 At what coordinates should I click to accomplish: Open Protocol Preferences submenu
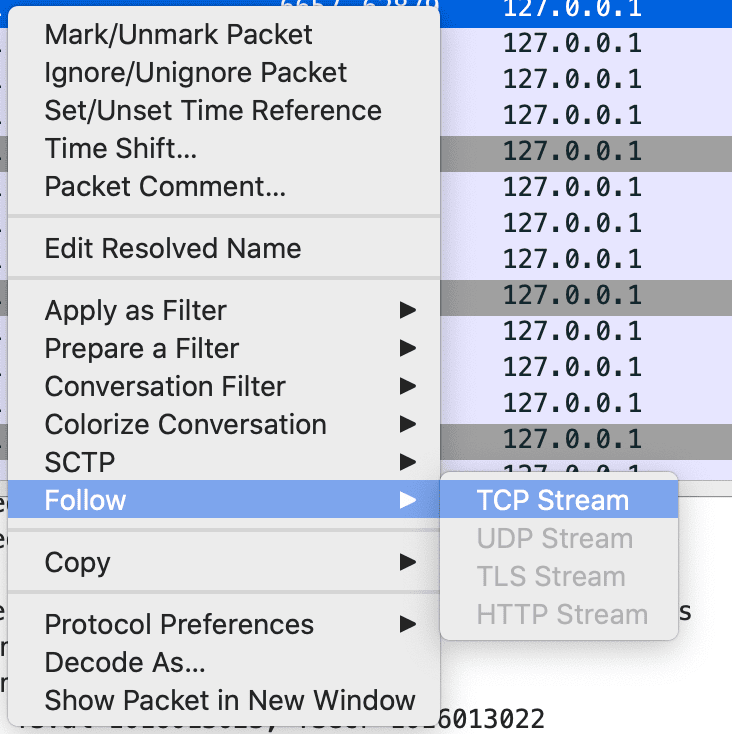[179, 624]
